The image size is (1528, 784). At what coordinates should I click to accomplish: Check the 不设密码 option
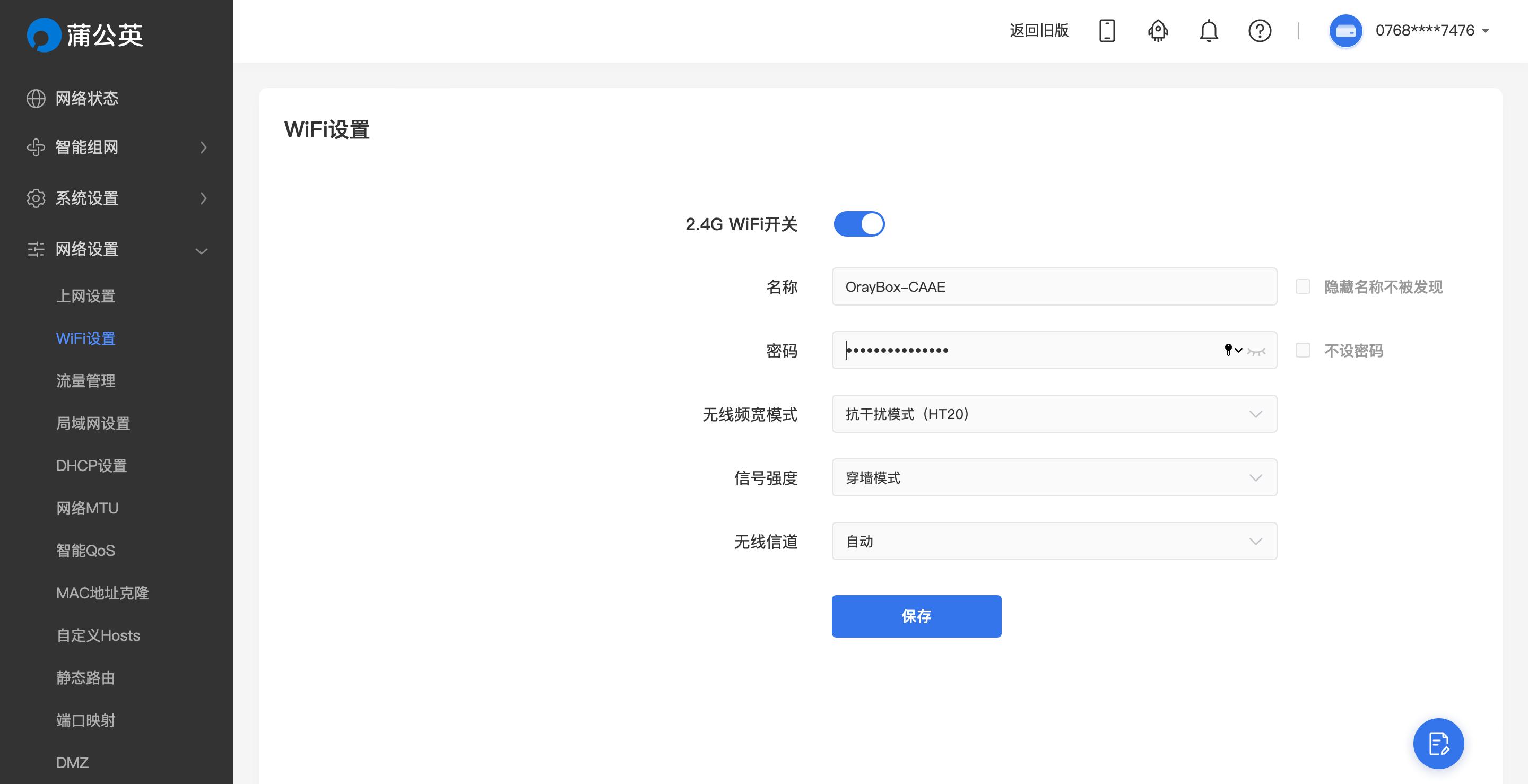click(x=1303, y=351)
